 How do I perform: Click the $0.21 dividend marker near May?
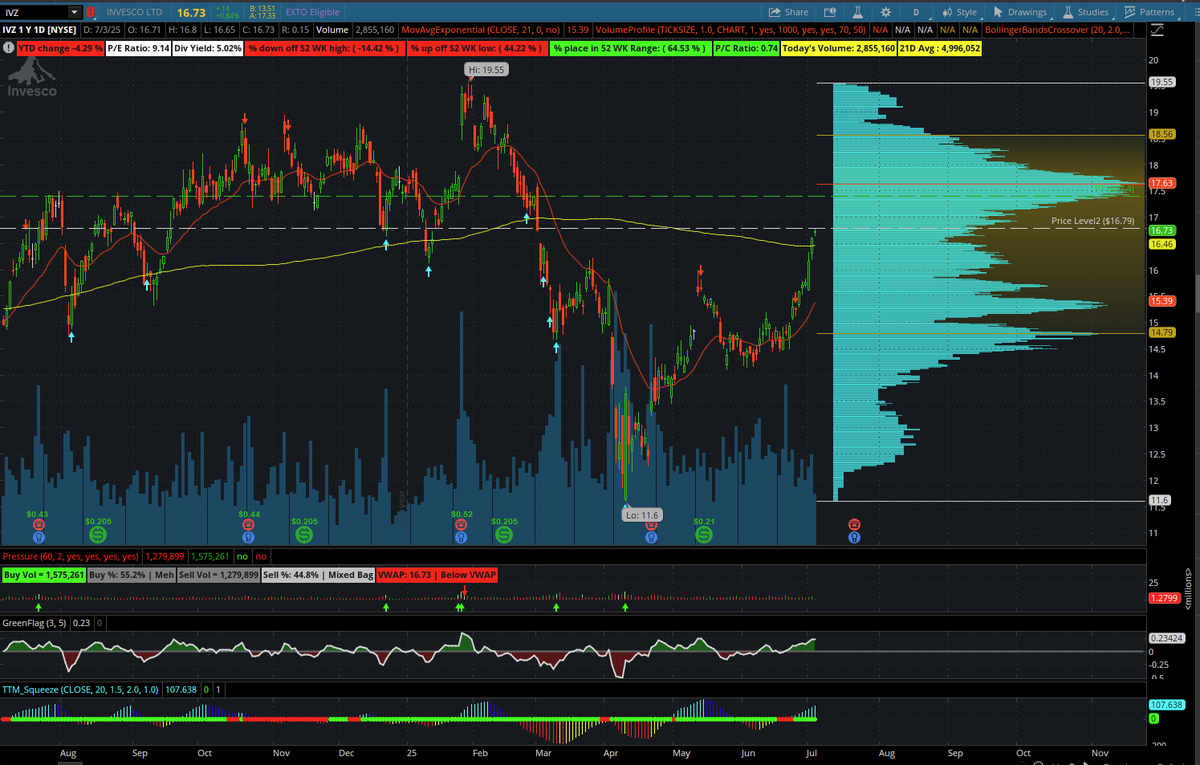click(x=704, y=536)
